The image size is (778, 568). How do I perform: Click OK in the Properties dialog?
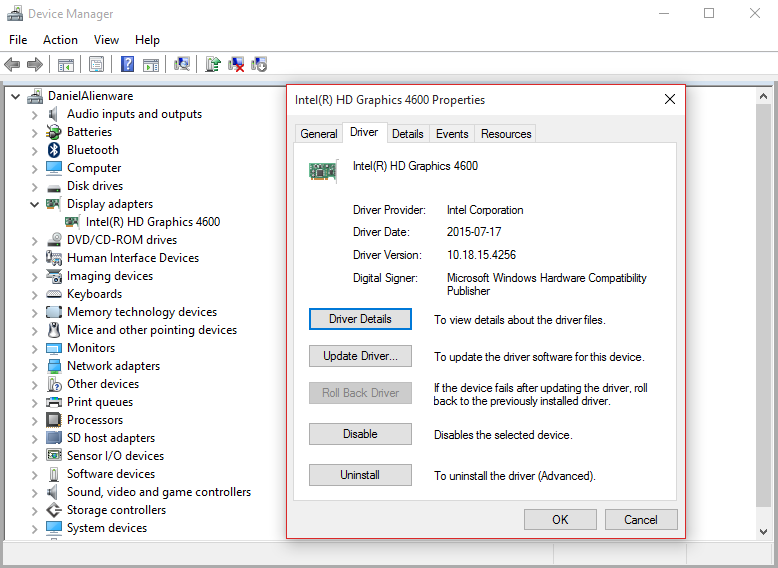pos(560,519)
